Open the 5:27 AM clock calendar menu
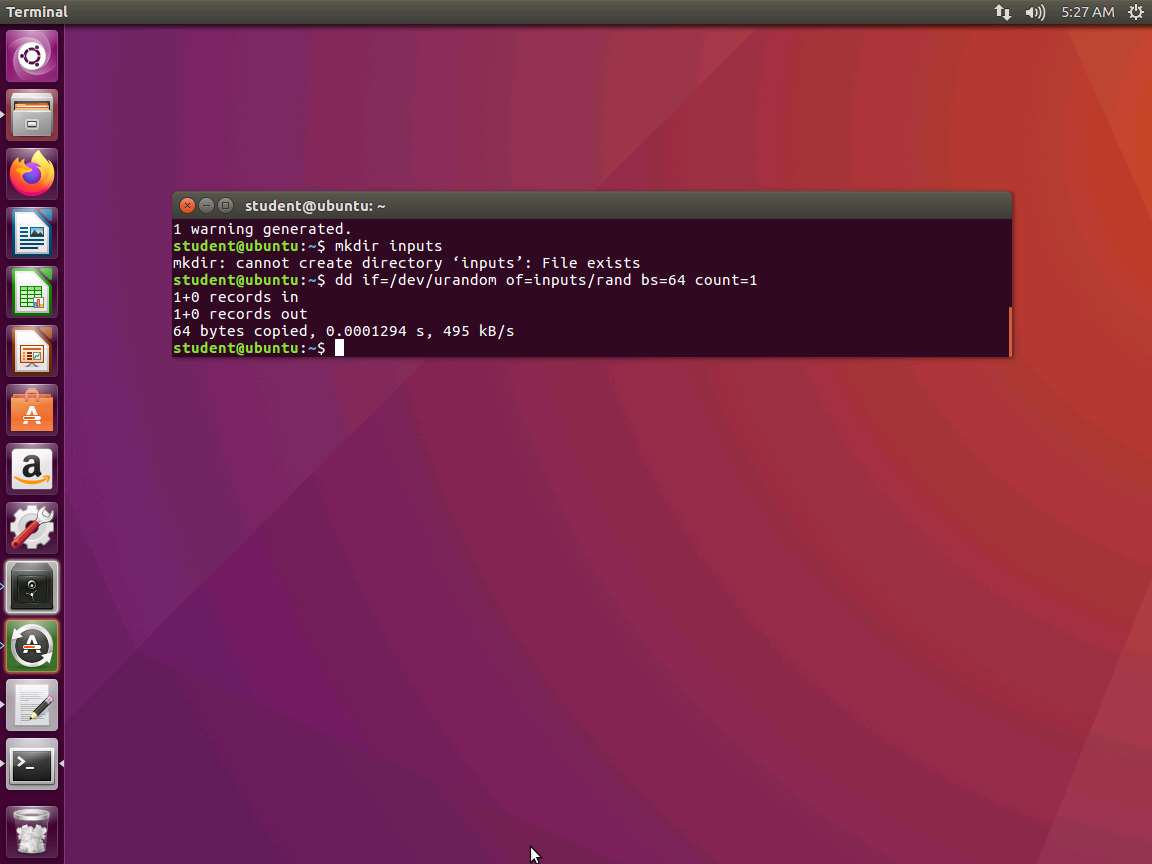The image size is (1152, 864). pyautogui.click(x=1087, y=12)
